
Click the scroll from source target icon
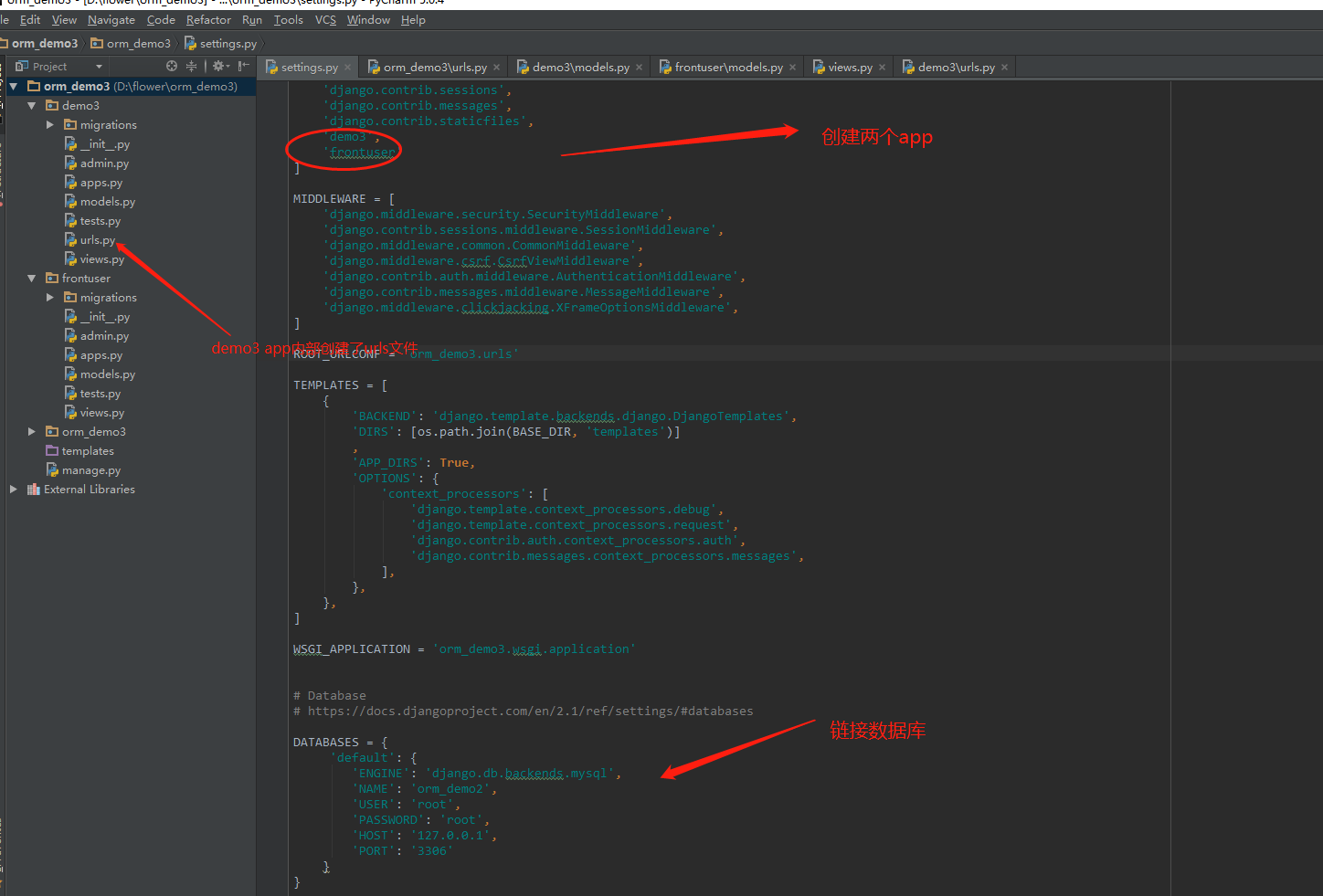coord(172,66)
